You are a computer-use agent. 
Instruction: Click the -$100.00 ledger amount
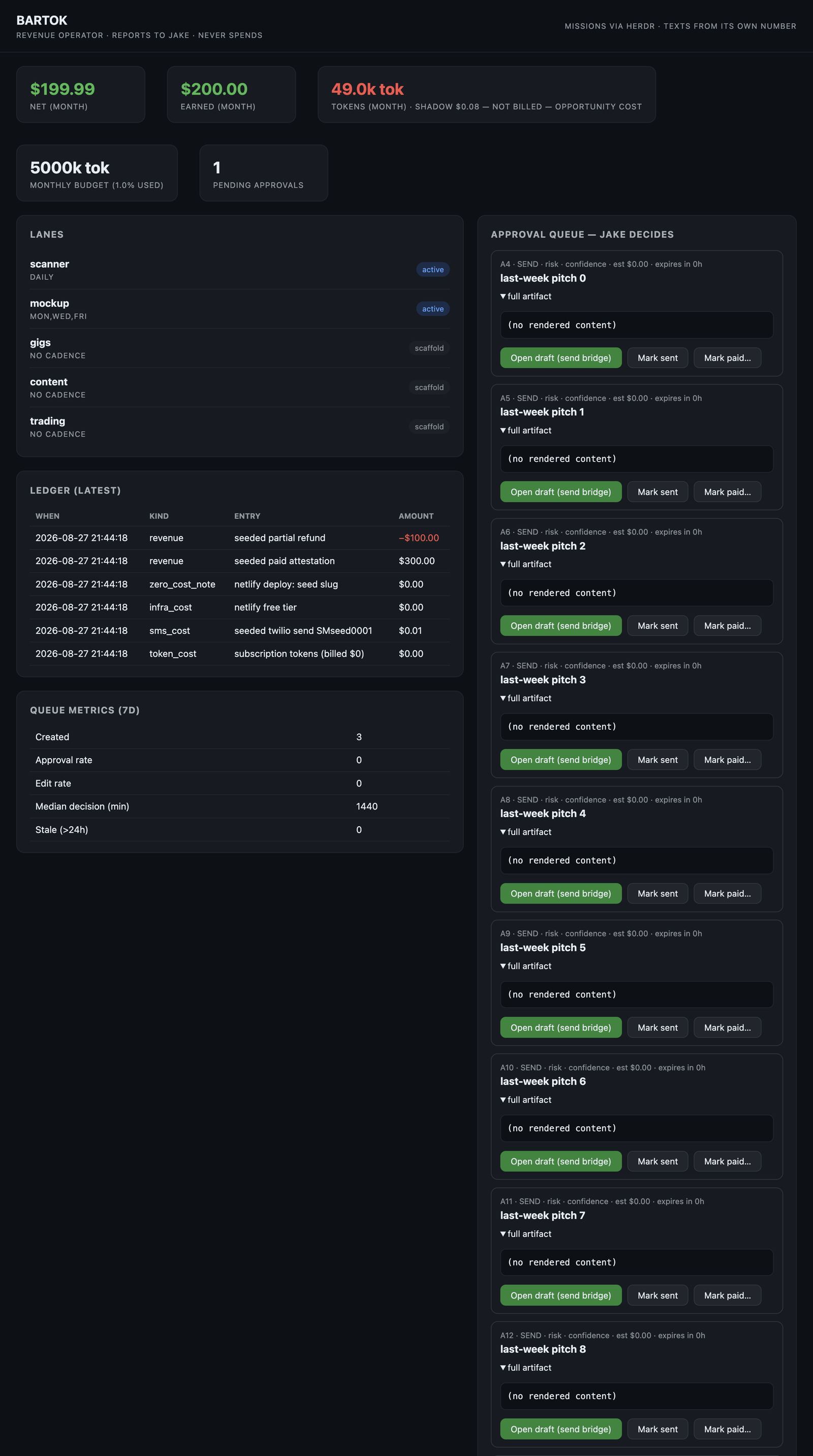(419, 537)
